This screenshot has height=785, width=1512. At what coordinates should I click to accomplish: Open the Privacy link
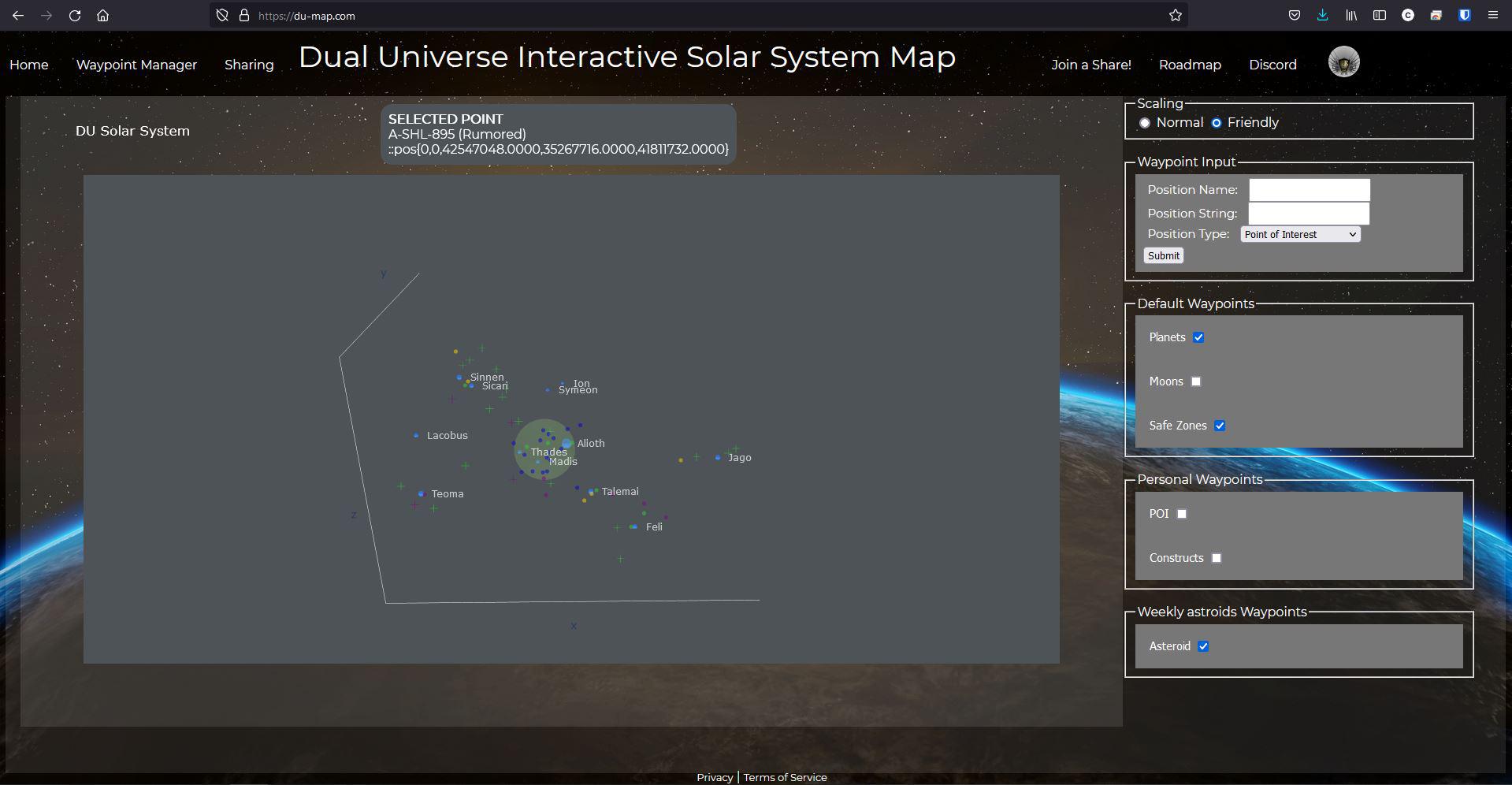[x=715, y=777]
